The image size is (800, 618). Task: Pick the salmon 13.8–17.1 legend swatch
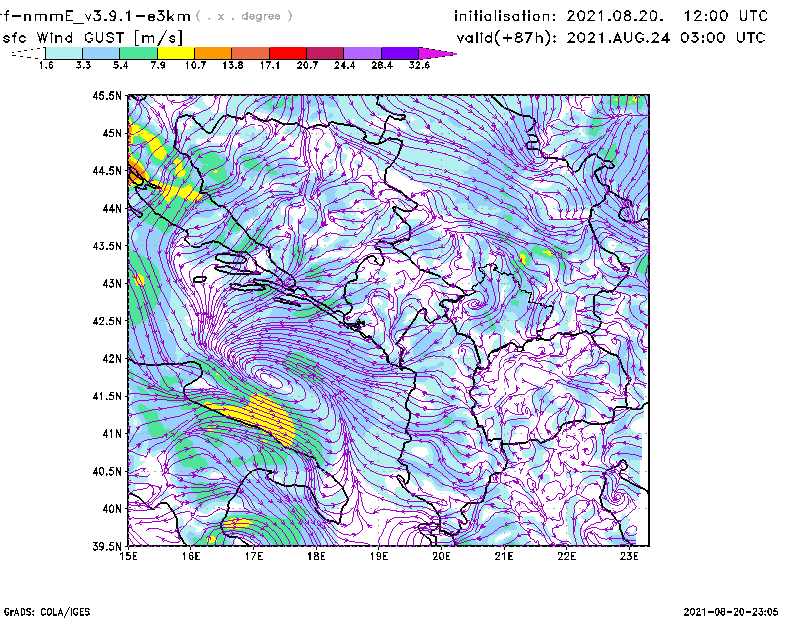point(251,53)
